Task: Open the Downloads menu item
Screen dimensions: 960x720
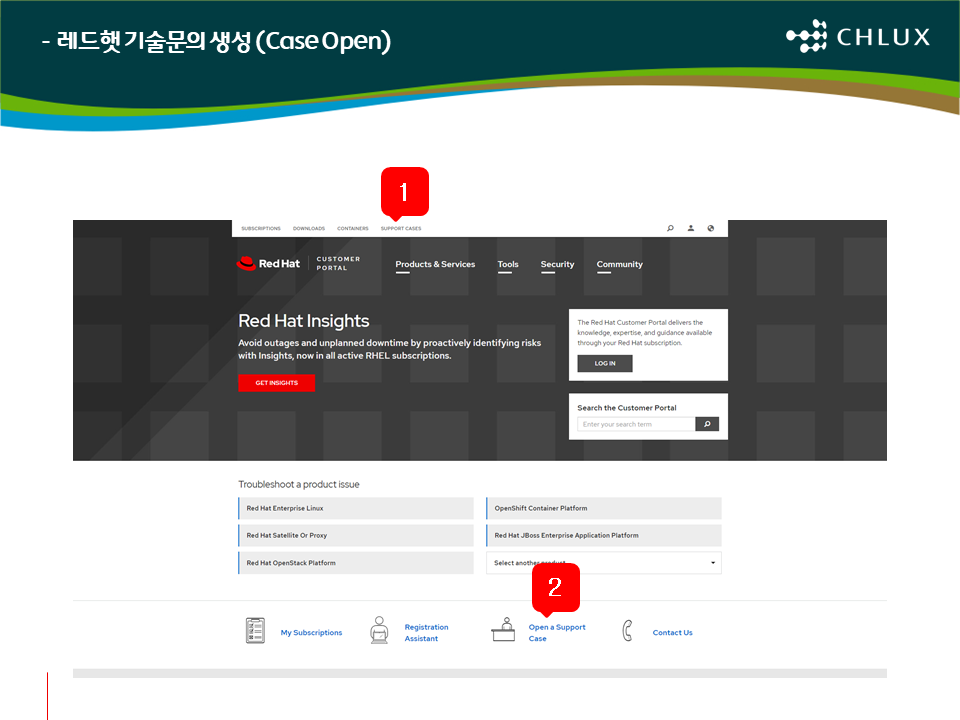Action: (309, 228)
